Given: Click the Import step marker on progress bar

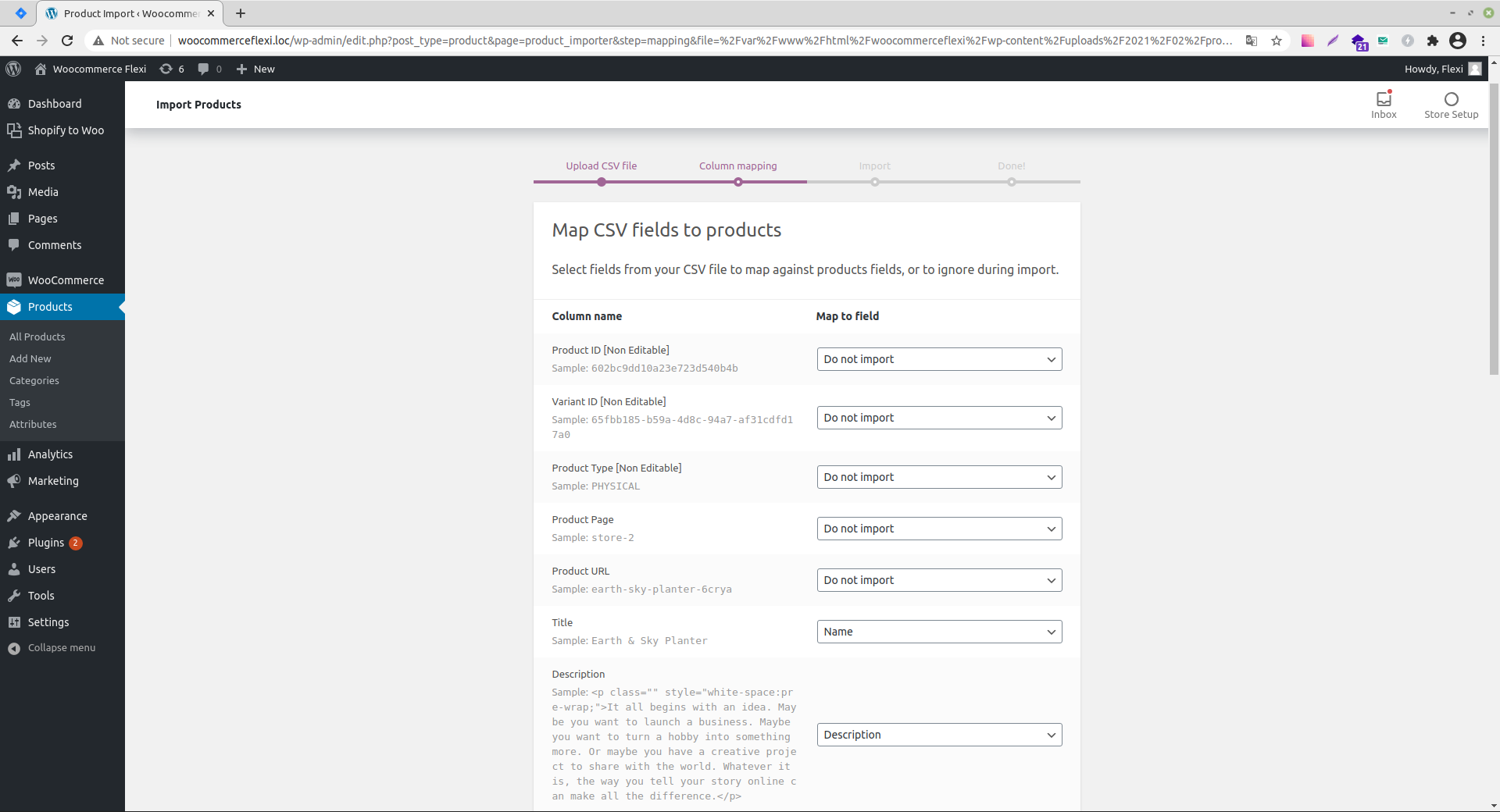Looking at the screenshot, I should click(x=874, y=182).
